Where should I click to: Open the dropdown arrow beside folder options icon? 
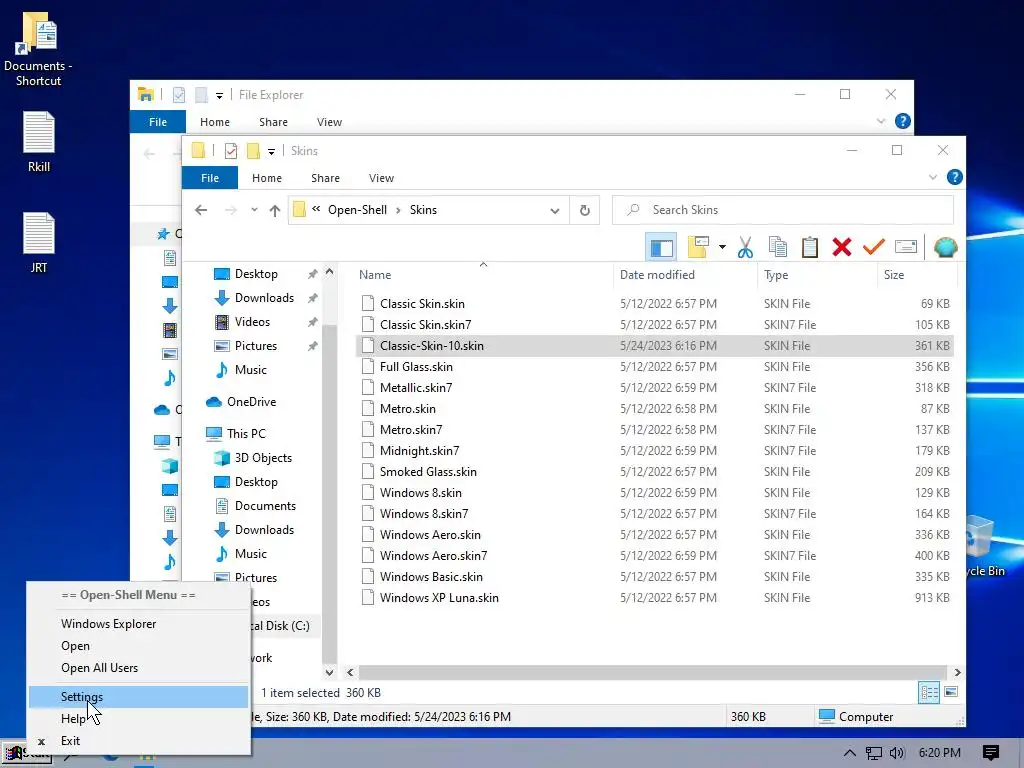tap(722, 247)
